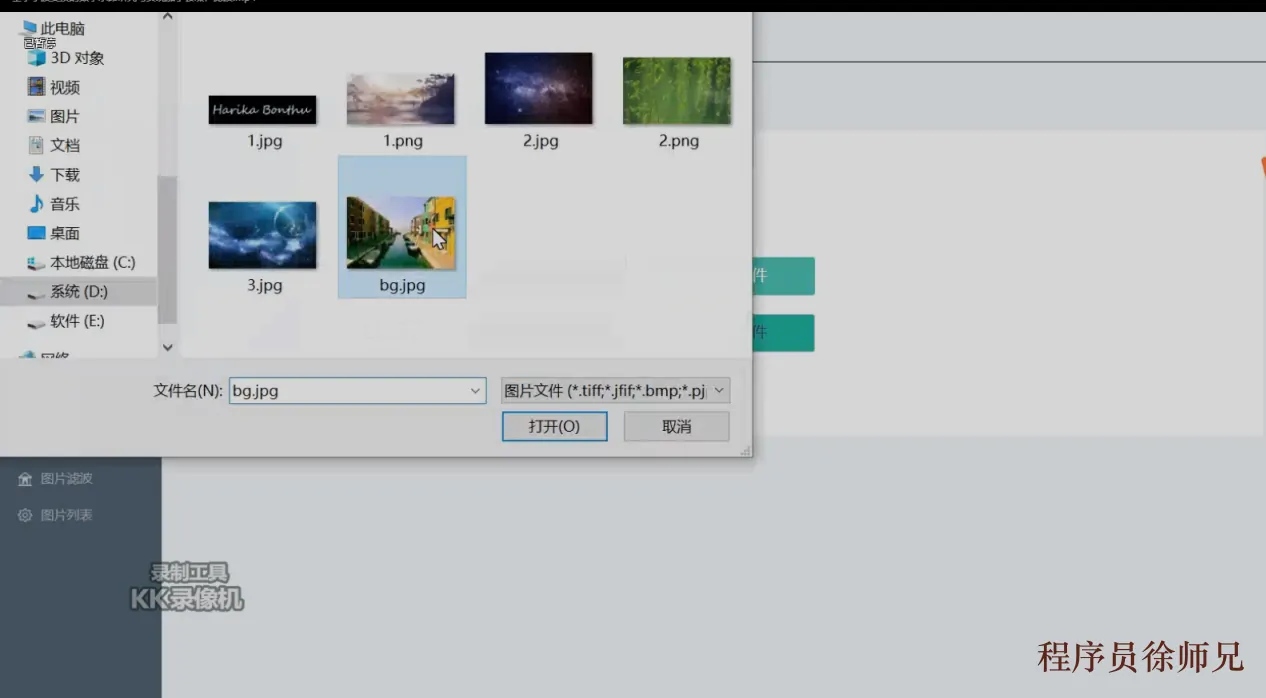Expand the file name history dropdown arrow
Viewport: 1266px width, 698px height.
click(x=476, y=391)
